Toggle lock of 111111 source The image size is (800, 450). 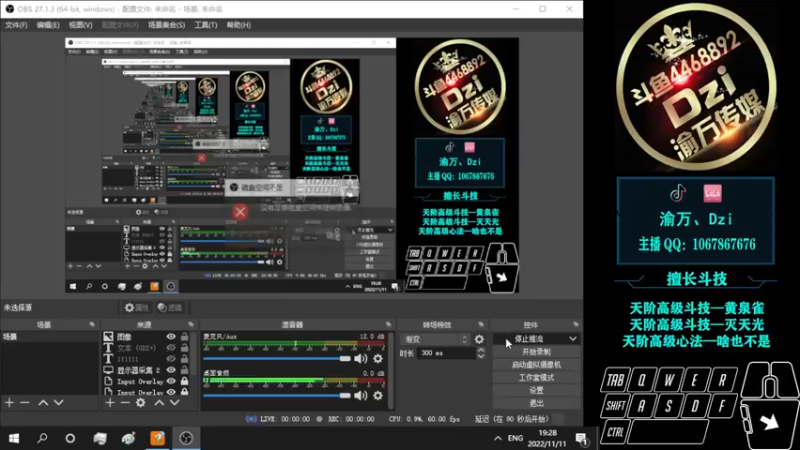(184, 359)
